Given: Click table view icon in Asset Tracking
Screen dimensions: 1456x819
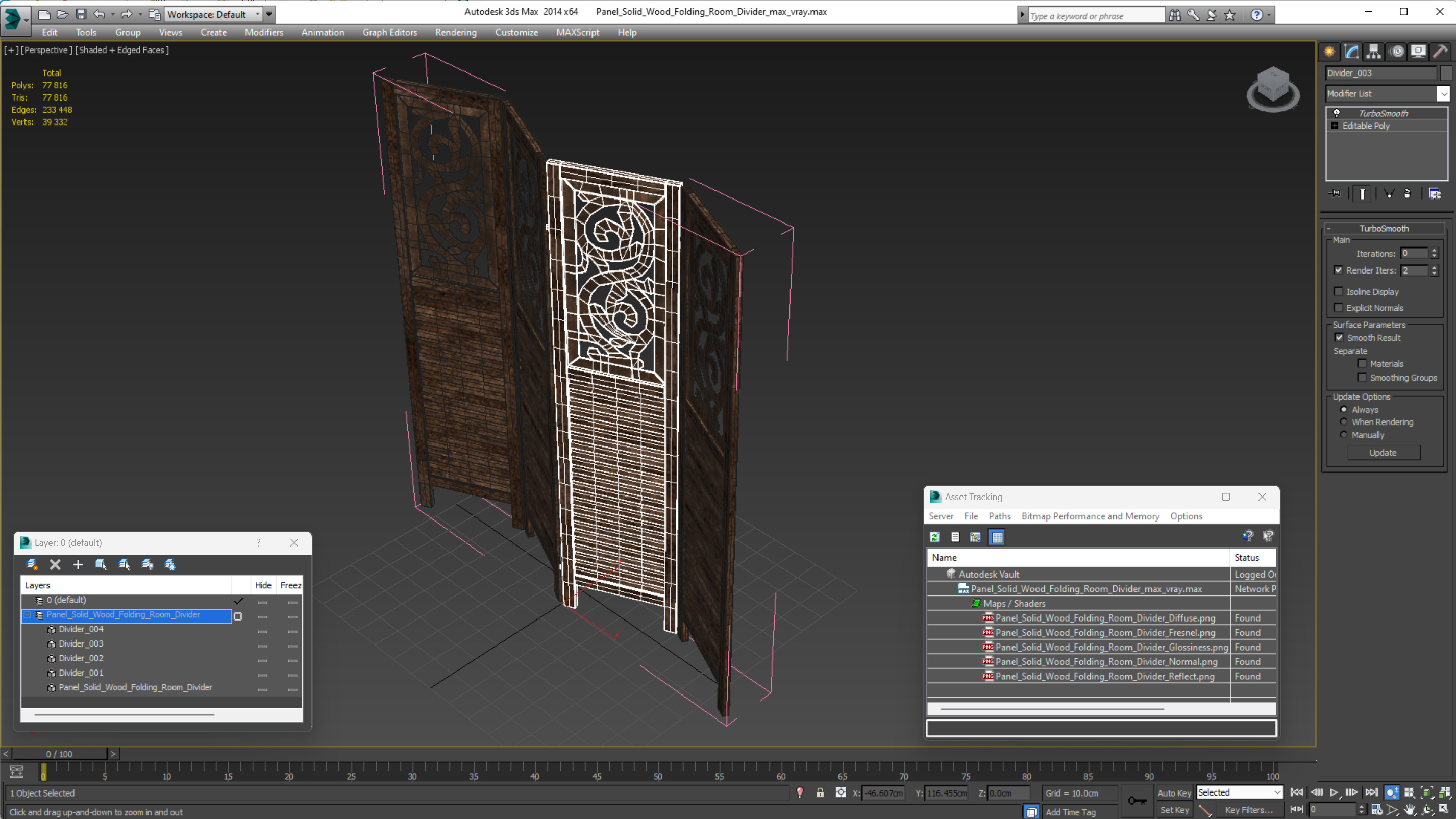Looking at the screenshot, I should [997, 537].
